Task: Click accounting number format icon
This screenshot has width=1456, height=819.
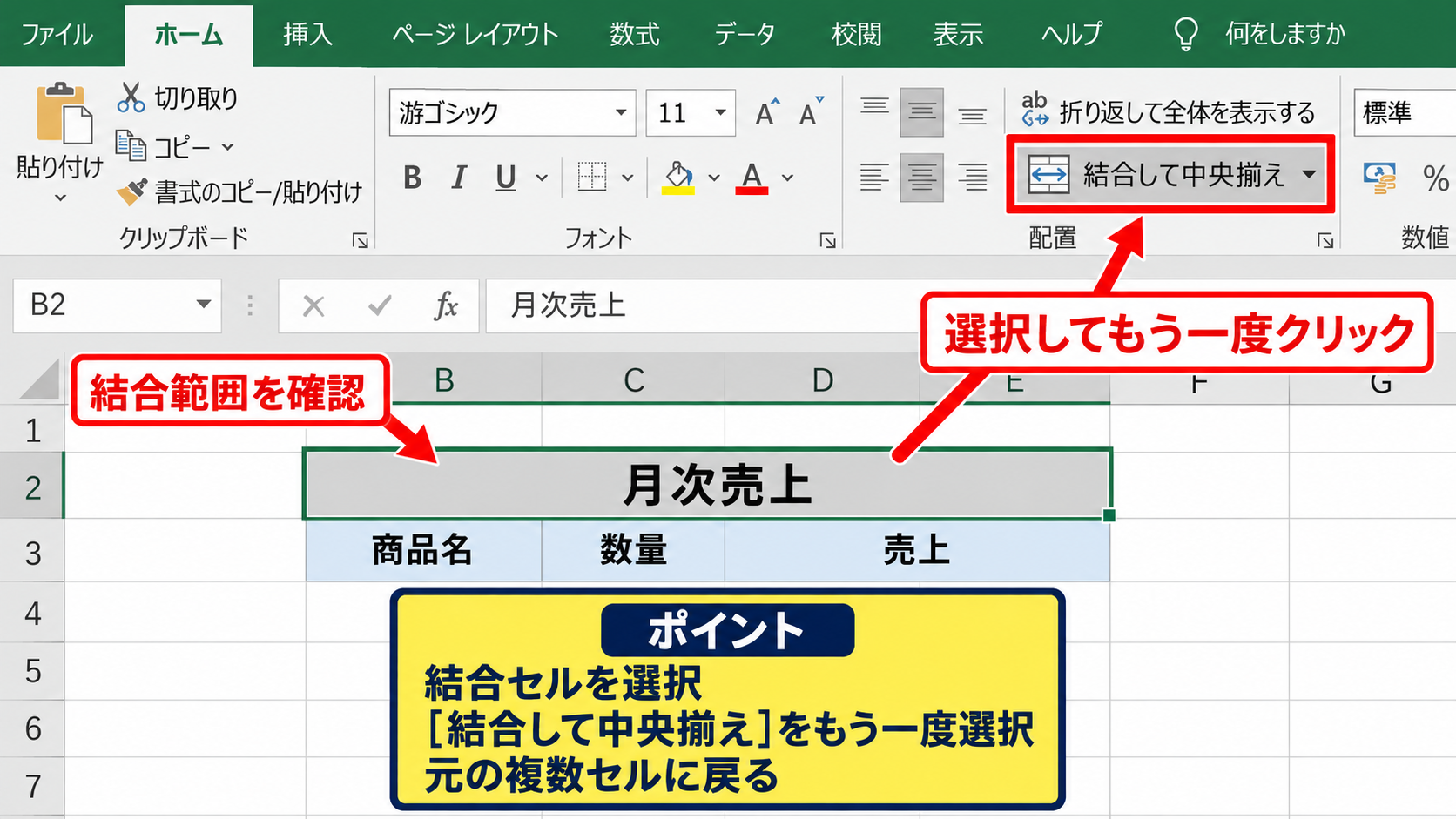Action: (1379, 178)
